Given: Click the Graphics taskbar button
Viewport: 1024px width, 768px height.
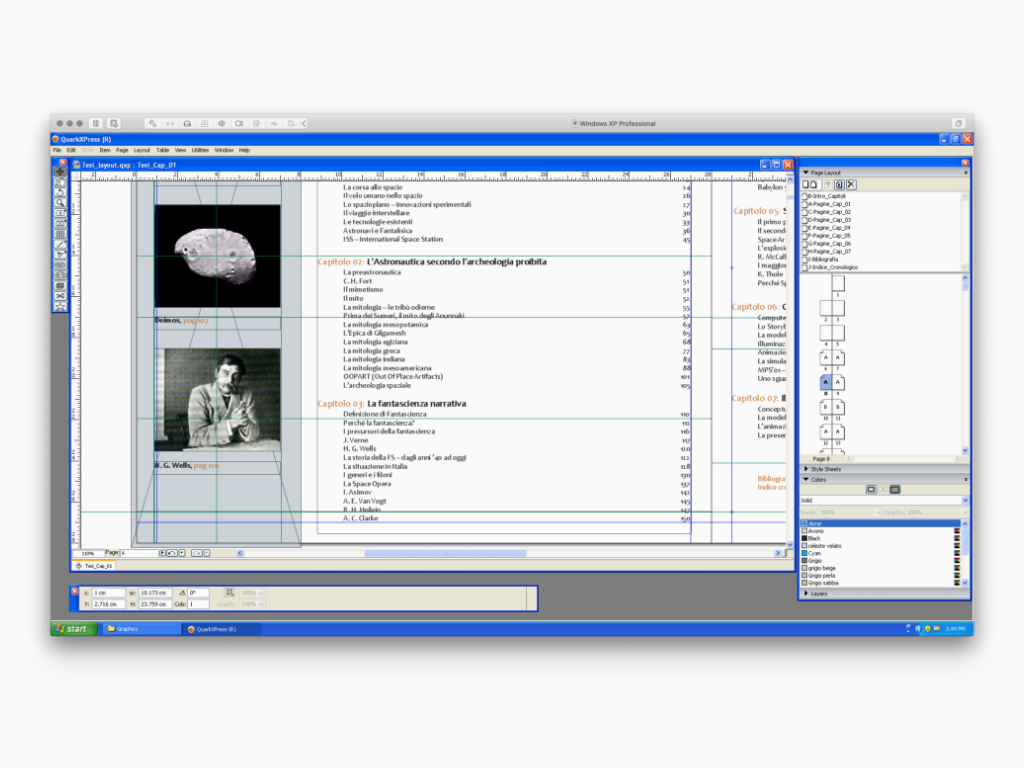Looking at the screenshot, I should click(140, 629).
